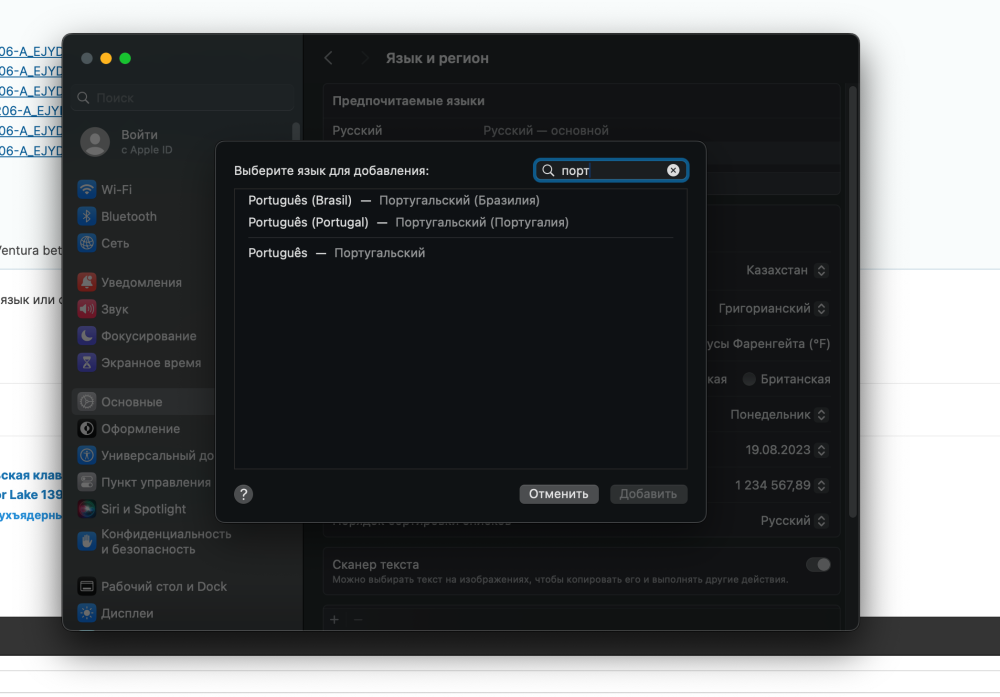Select the Siri и Spotlight label
The height and width of the screenshot is (697, 1000).
coord(143,509)
